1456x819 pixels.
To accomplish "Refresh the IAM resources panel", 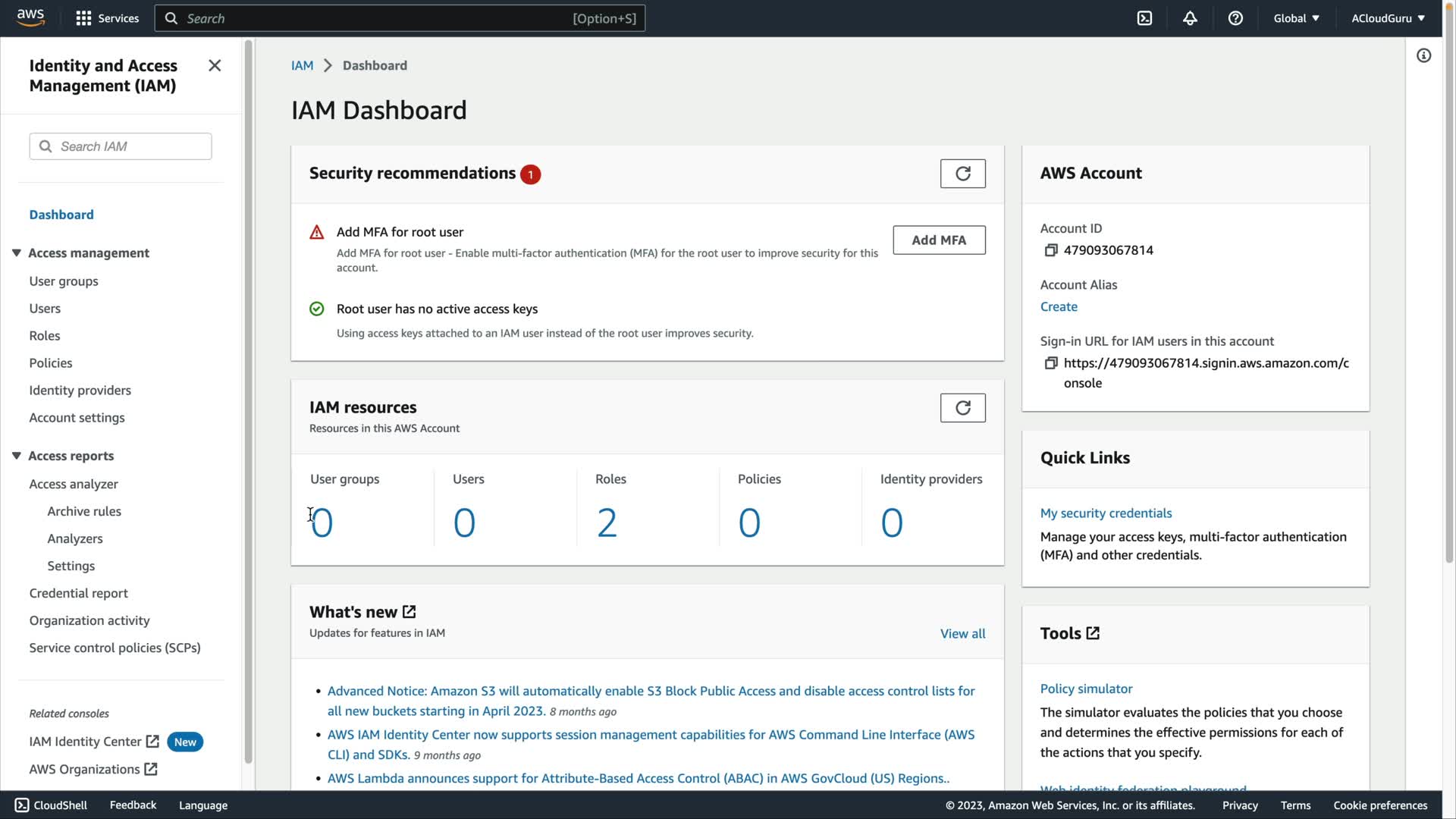I will pyautogui.click(x=962, y=408).
